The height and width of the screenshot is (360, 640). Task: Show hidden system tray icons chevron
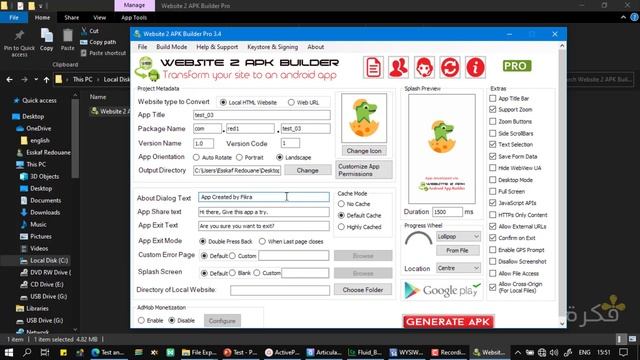[x=518, y=352]
